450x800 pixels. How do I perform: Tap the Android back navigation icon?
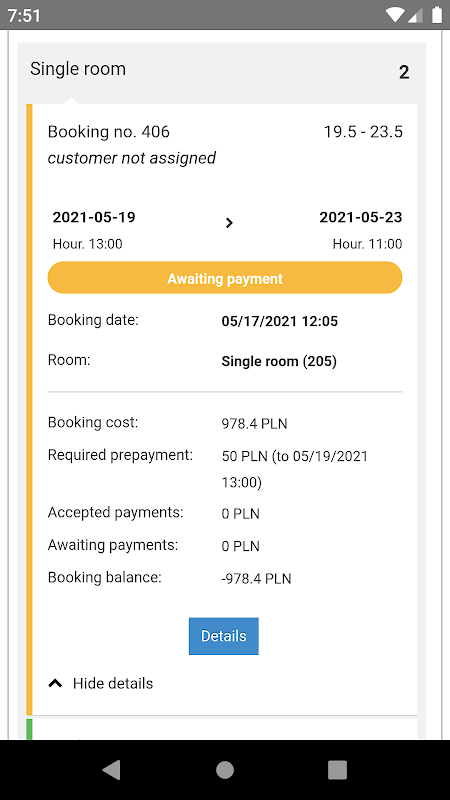[x=112, y=769]
